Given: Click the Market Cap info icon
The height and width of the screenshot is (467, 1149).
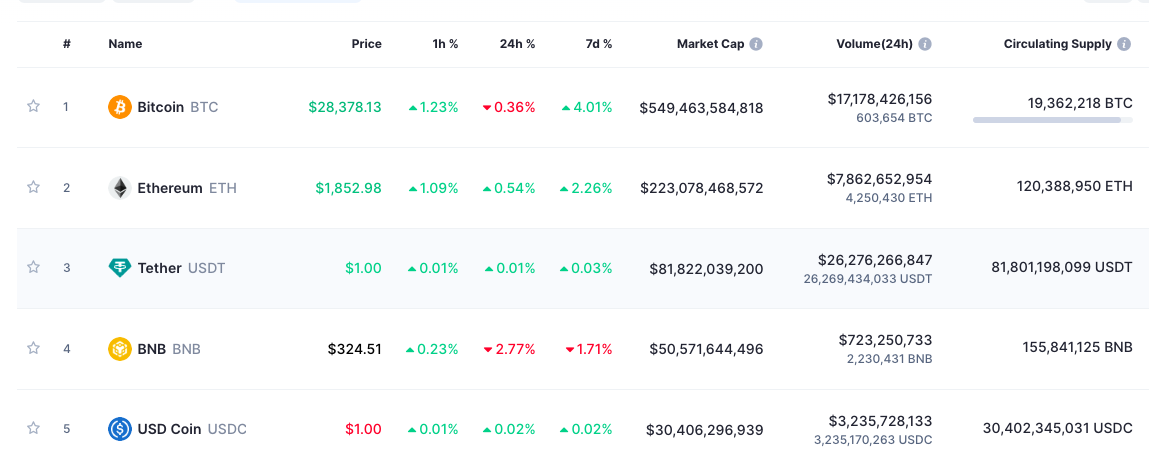Looking at the screenshot, I should click(x=756, y=44).
